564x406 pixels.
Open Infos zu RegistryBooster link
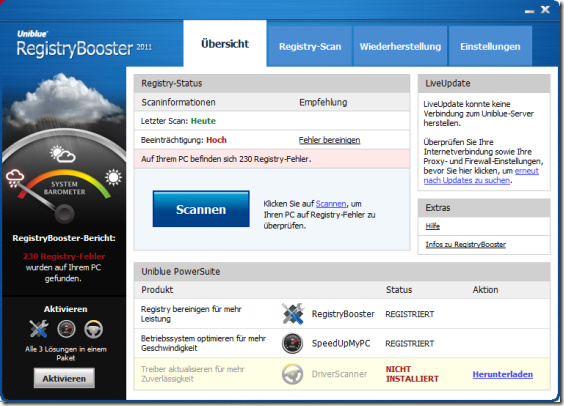466,245
